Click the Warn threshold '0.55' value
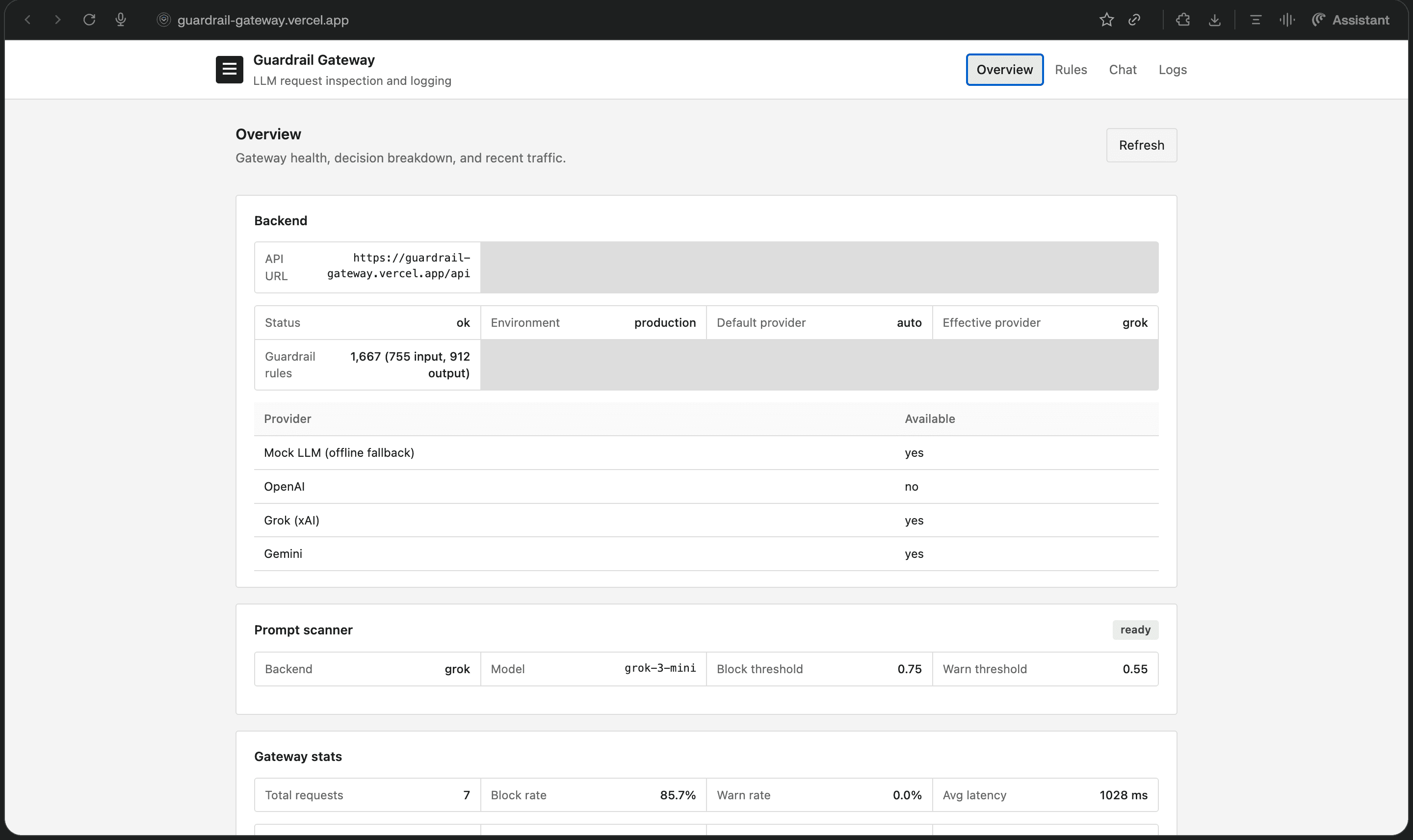Screen dimensions: 1413x840 click(x=1135, y=669)
